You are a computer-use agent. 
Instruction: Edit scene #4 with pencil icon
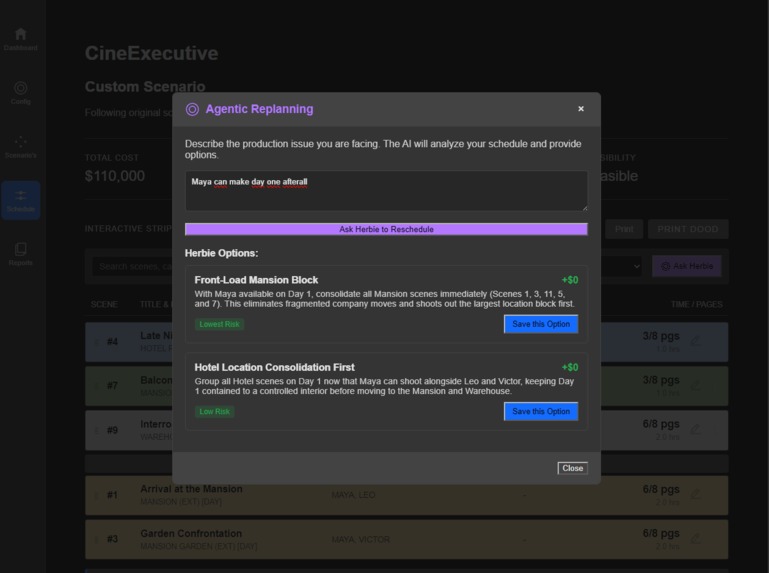click(695, 341)
